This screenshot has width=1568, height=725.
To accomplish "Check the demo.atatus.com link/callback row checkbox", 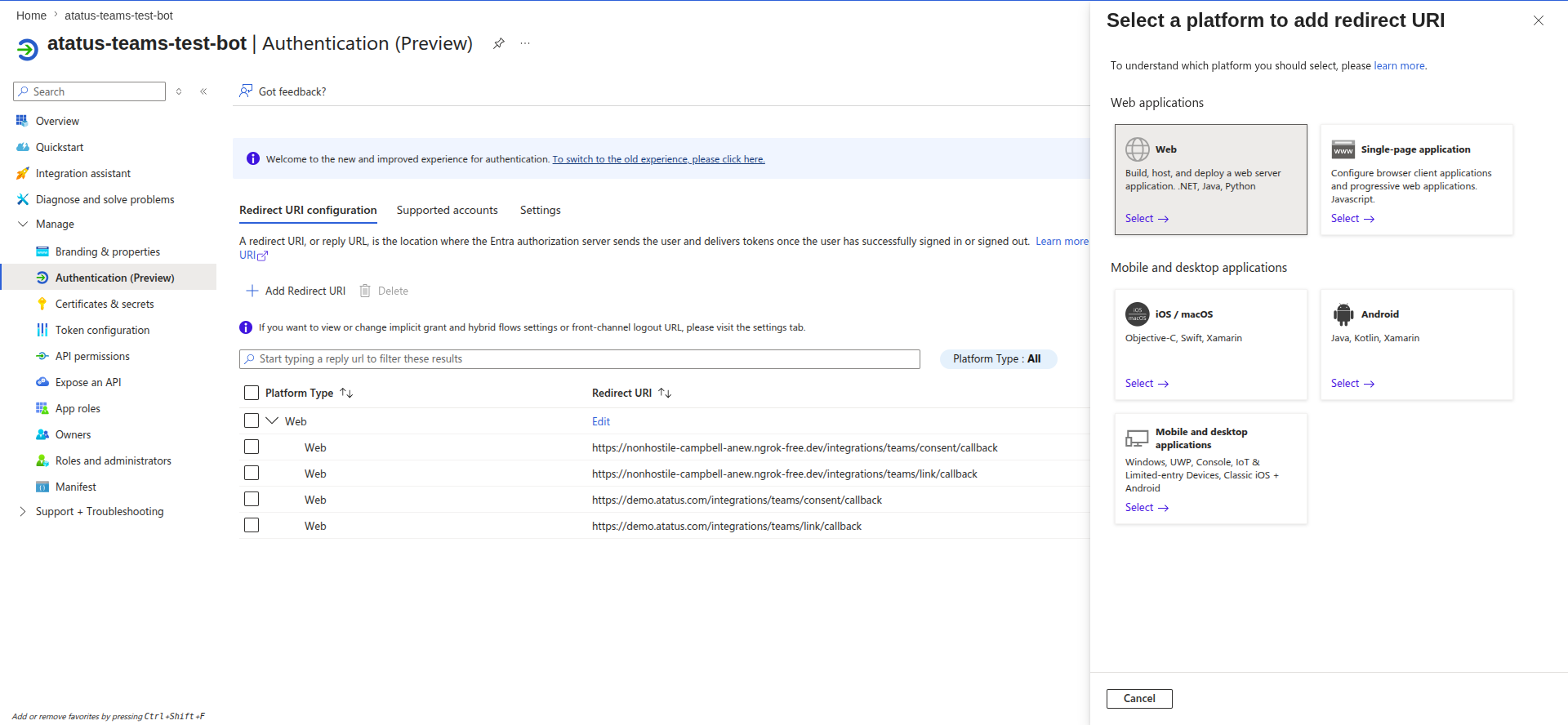I will tap(252, 525).
